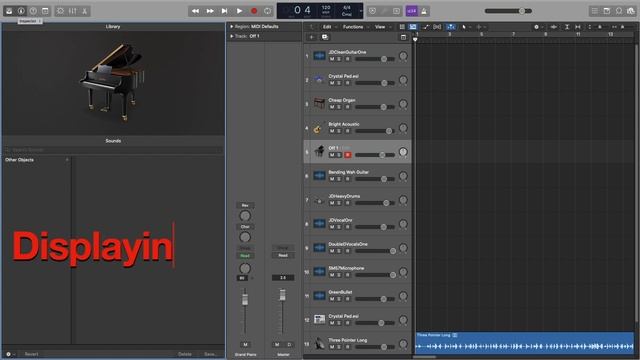Open the Editors scissors button
Screen dimensions: 640x360
point(84,11)
